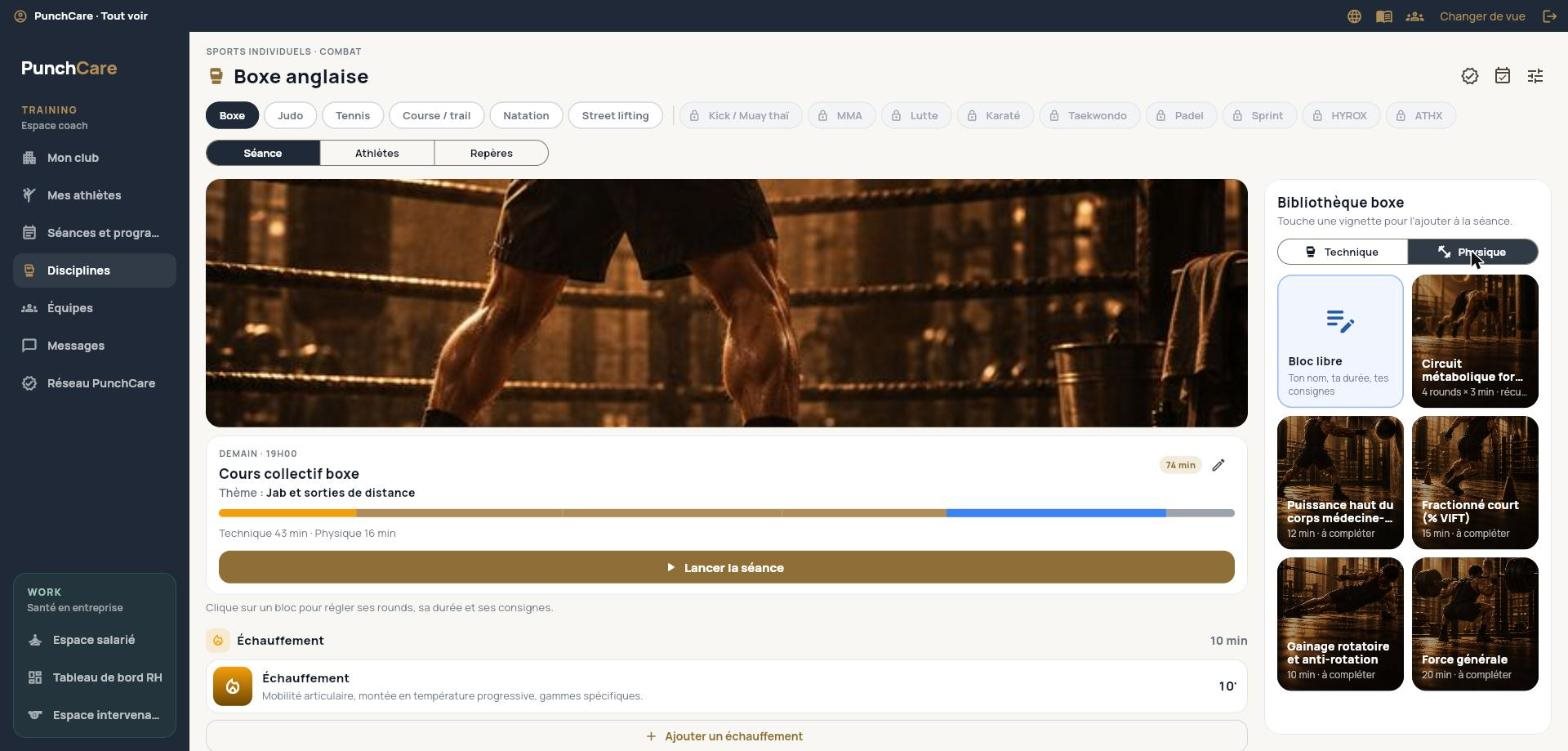Click lock icon on Kick / Muay thaï
This screenshot has width=1568, height=751.
tap(694, 116)
